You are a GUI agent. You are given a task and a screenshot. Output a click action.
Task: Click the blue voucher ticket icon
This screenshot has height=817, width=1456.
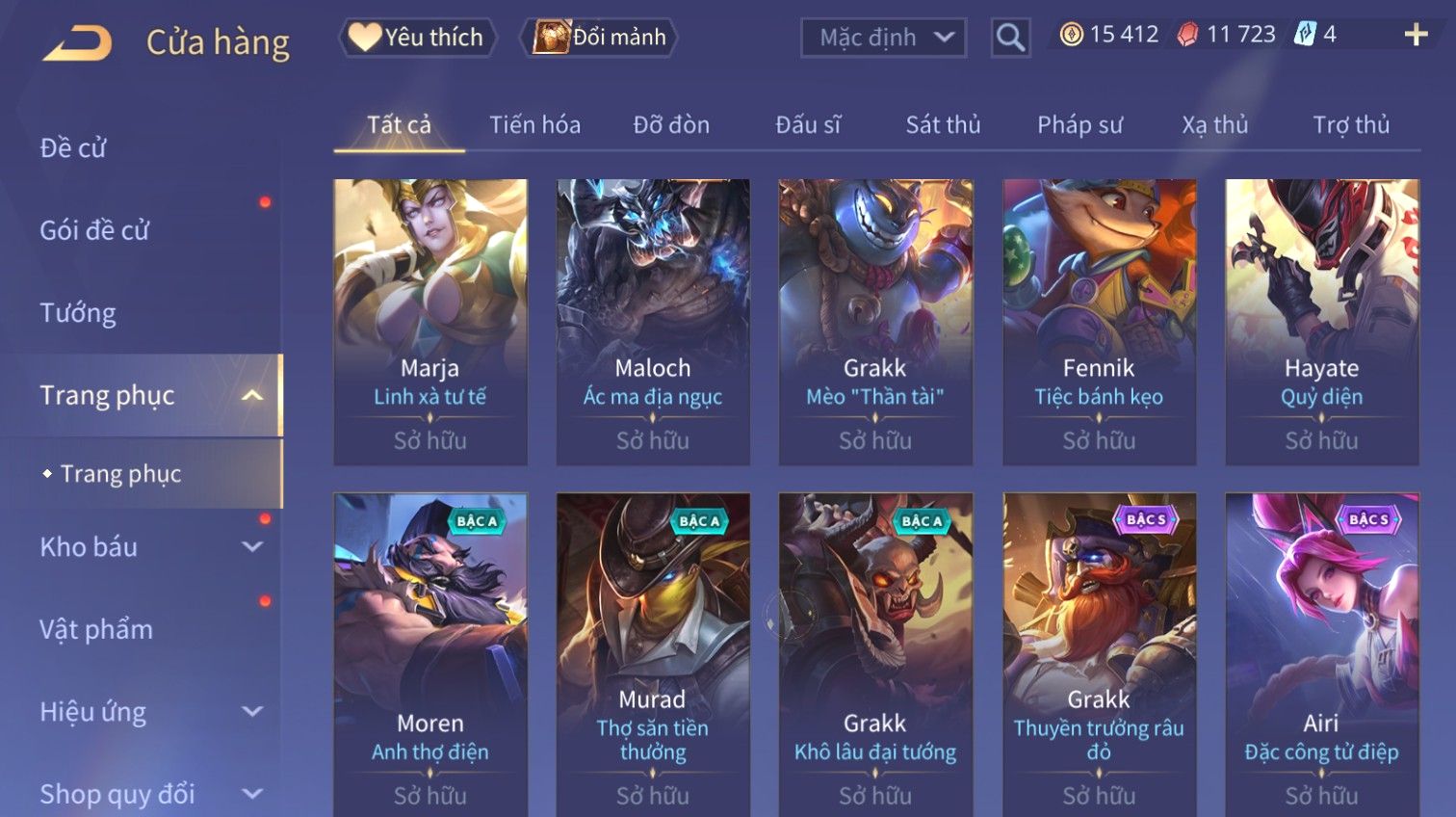(x=1305, y=35)
